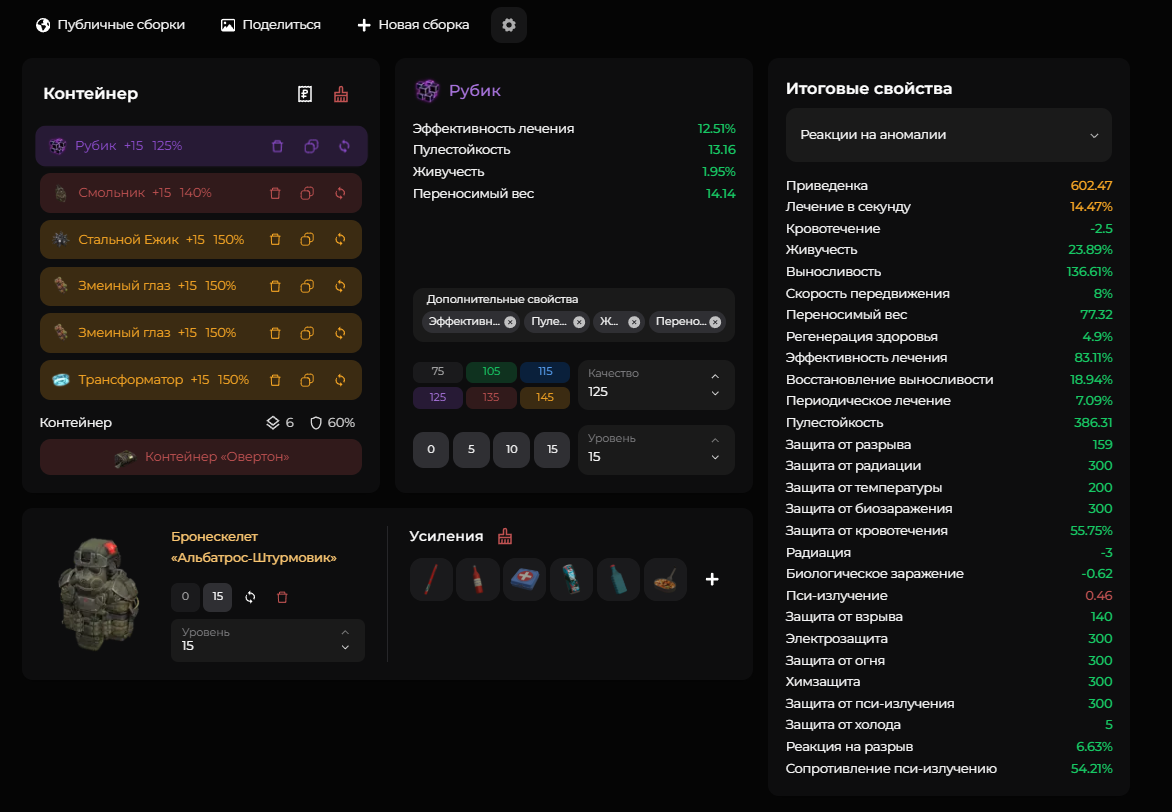Image resolution: width=1172 pixels, height=812 pixels.
Task: Open the Бронескелет «Альбатрос-Штурмовик» link
Action: click(253, 547)
